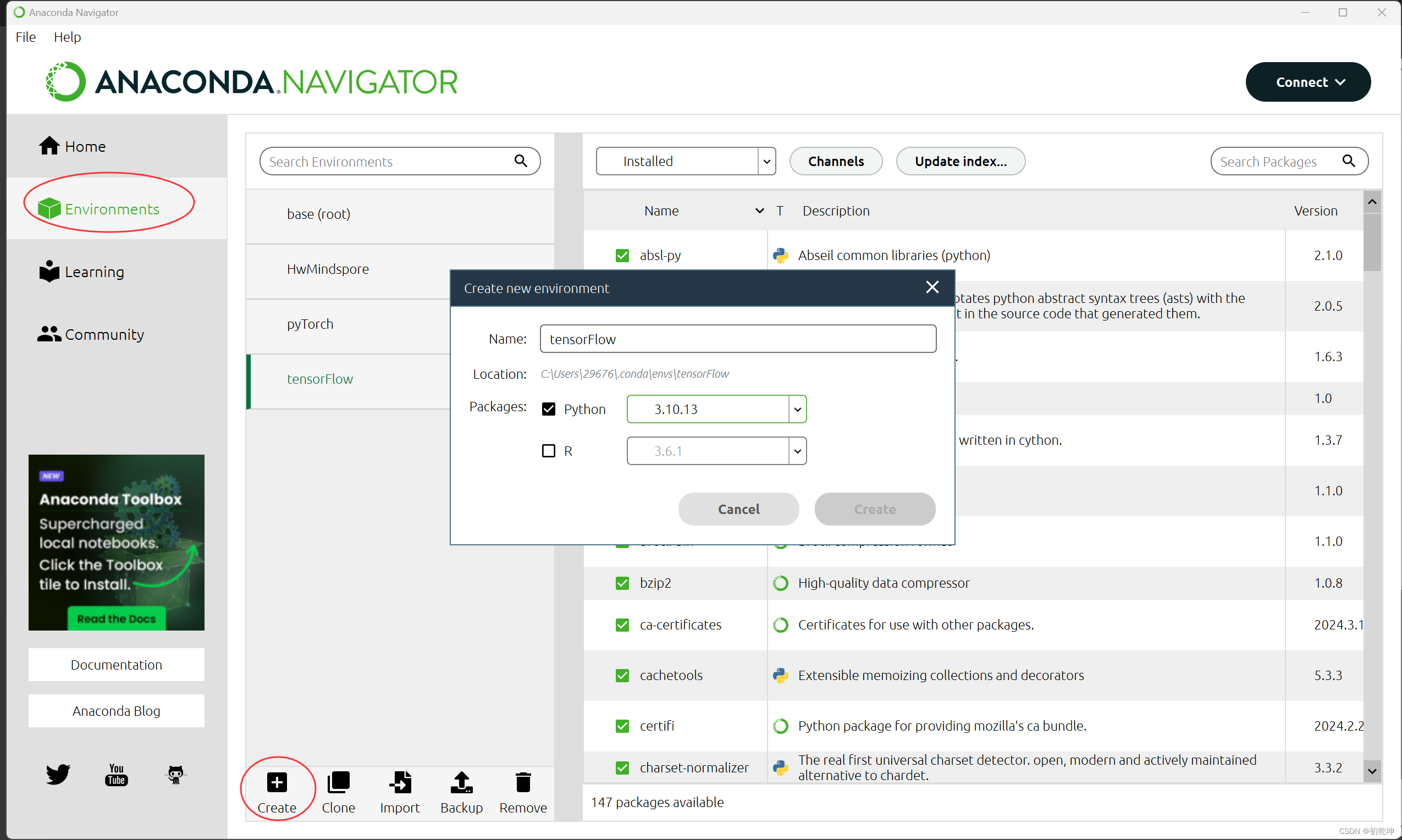Click the Clone environment icon
This screenshot has height=840, width=1402.
click(339, 783)
